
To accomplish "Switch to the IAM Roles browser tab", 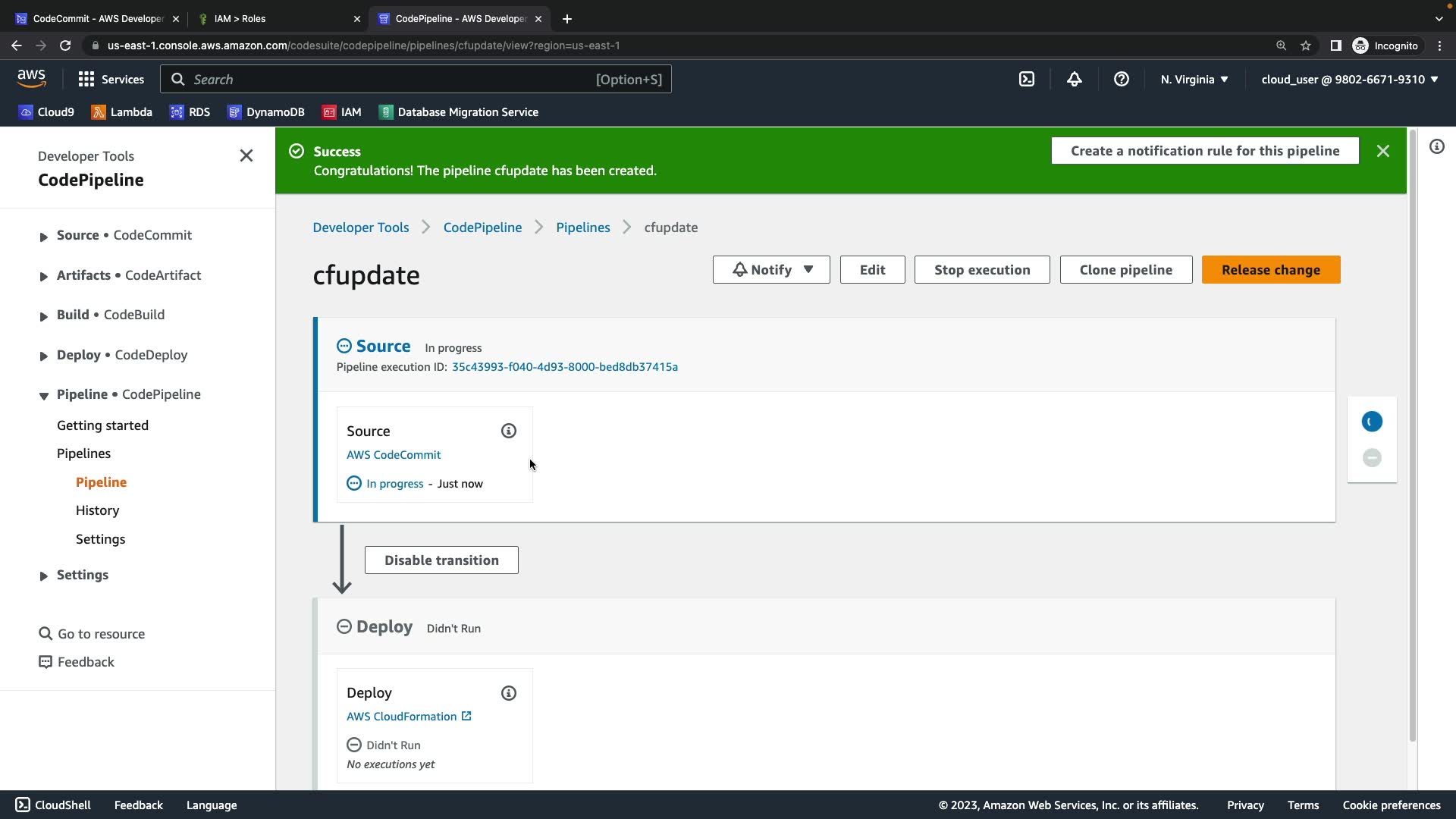I will click(x=240, y=18).
